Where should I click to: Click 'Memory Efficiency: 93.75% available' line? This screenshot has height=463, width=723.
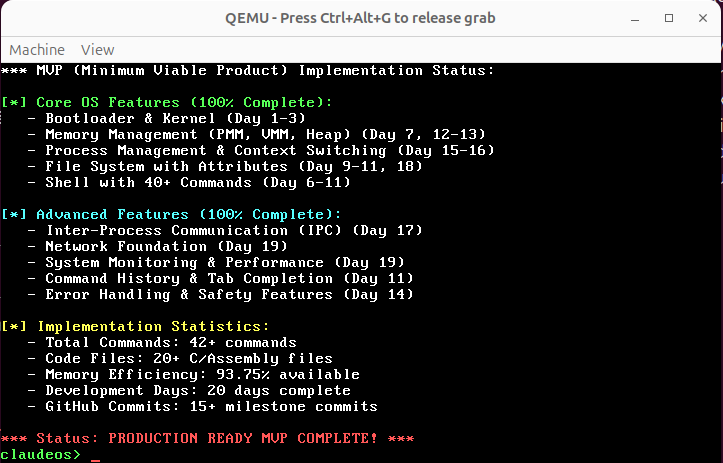click(x=194, y=374)
